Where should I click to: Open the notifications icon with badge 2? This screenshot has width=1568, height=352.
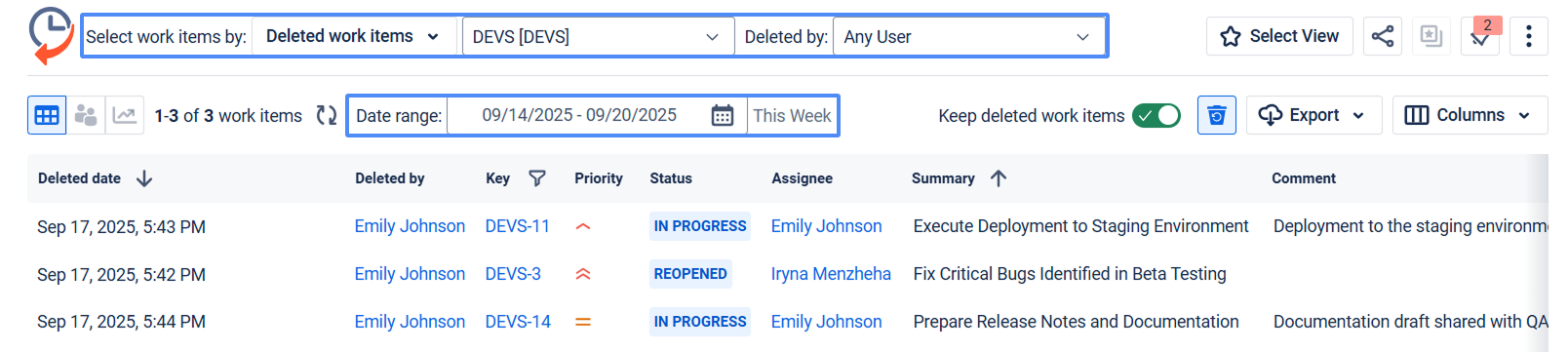1480,36
